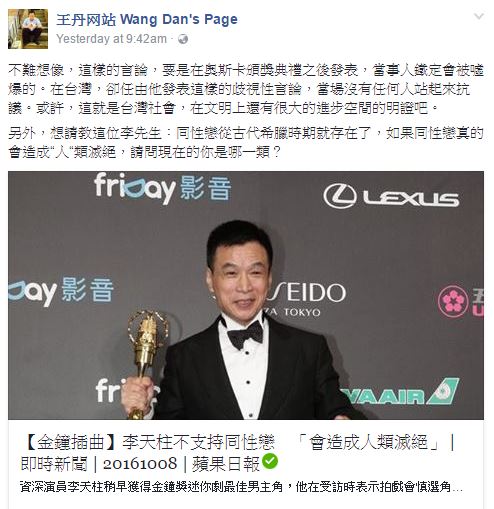
Task: Click the EVA Air logo in photo
Action: pyautogui.click(x=400, y=392)
